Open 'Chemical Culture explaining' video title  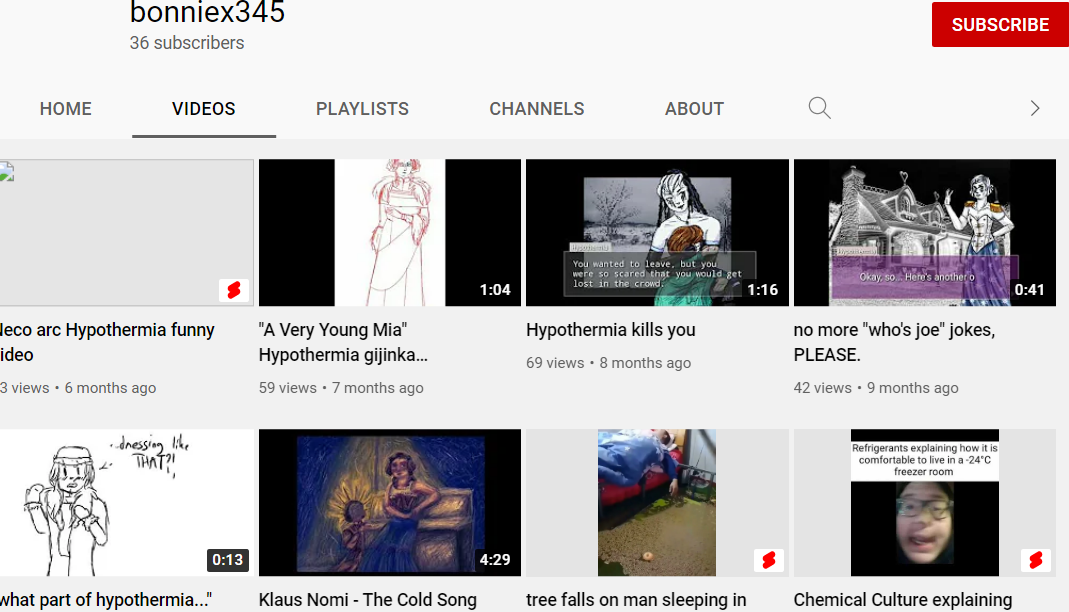(x=903, y=600)
